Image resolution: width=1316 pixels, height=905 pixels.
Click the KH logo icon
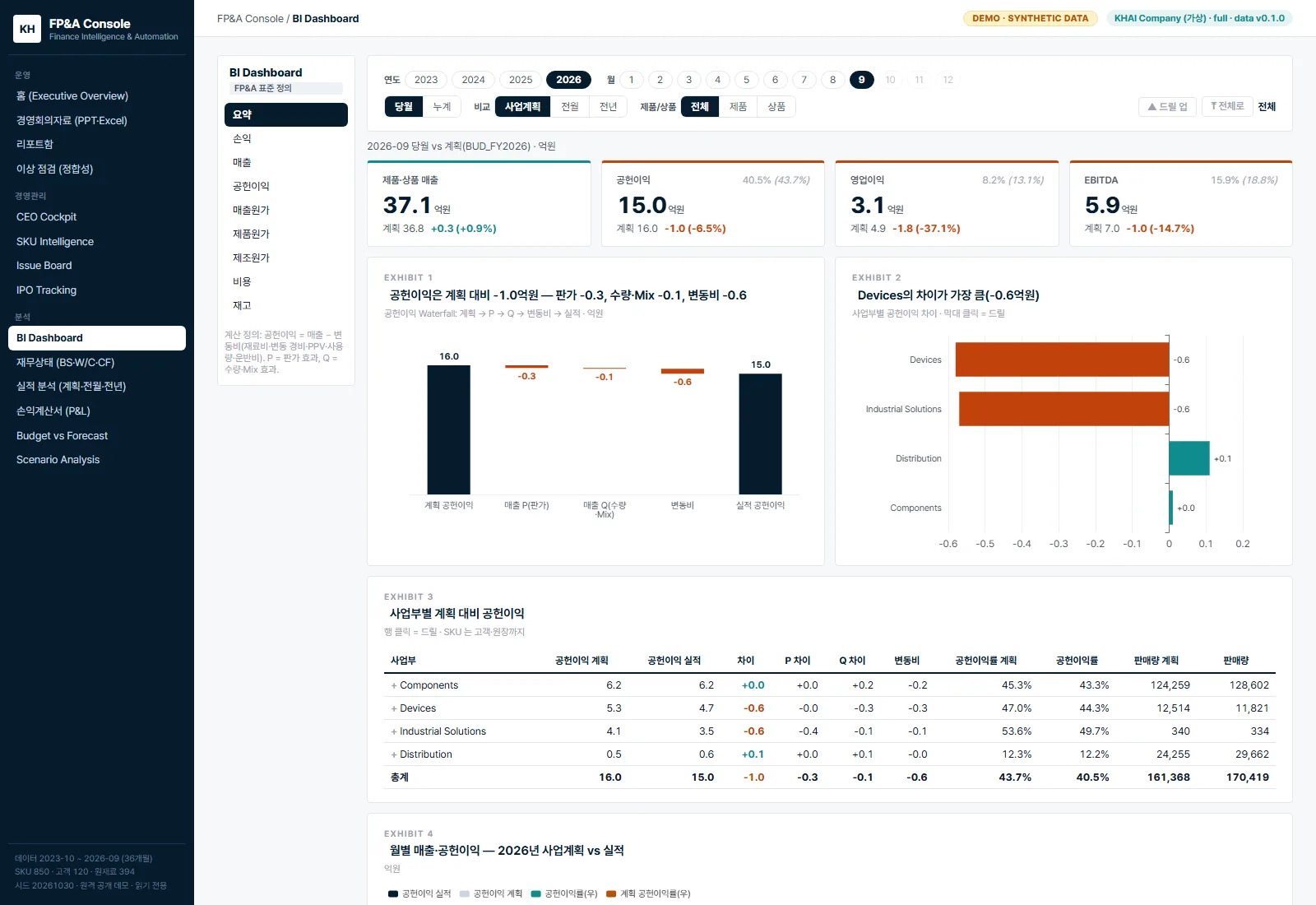27,29
